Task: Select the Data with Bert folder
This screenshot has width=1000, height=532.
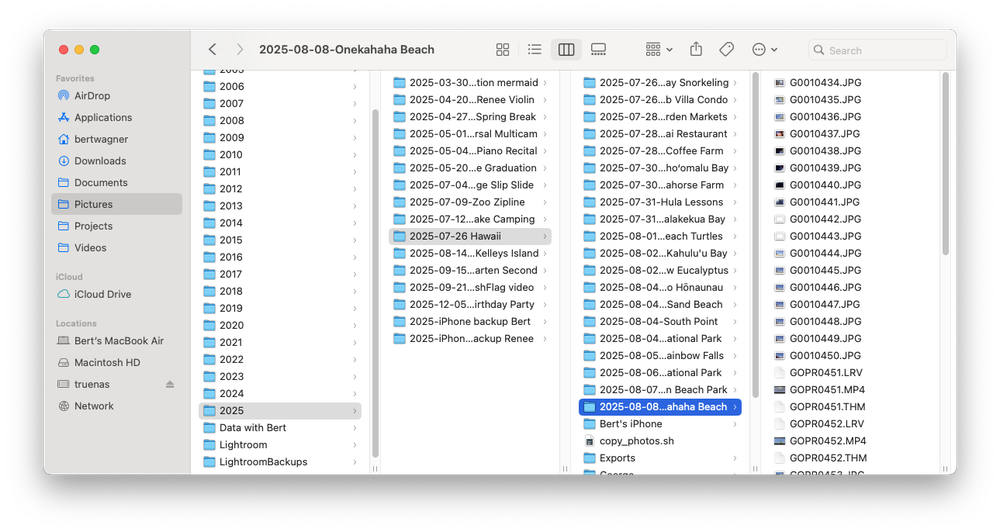Action: pos(280,428)
